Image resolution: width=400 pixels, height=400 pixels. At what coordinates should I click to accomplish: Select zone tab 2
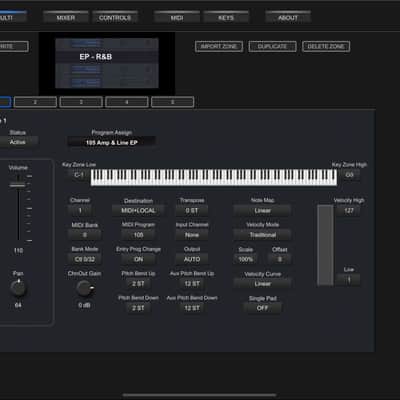[35, 102]
